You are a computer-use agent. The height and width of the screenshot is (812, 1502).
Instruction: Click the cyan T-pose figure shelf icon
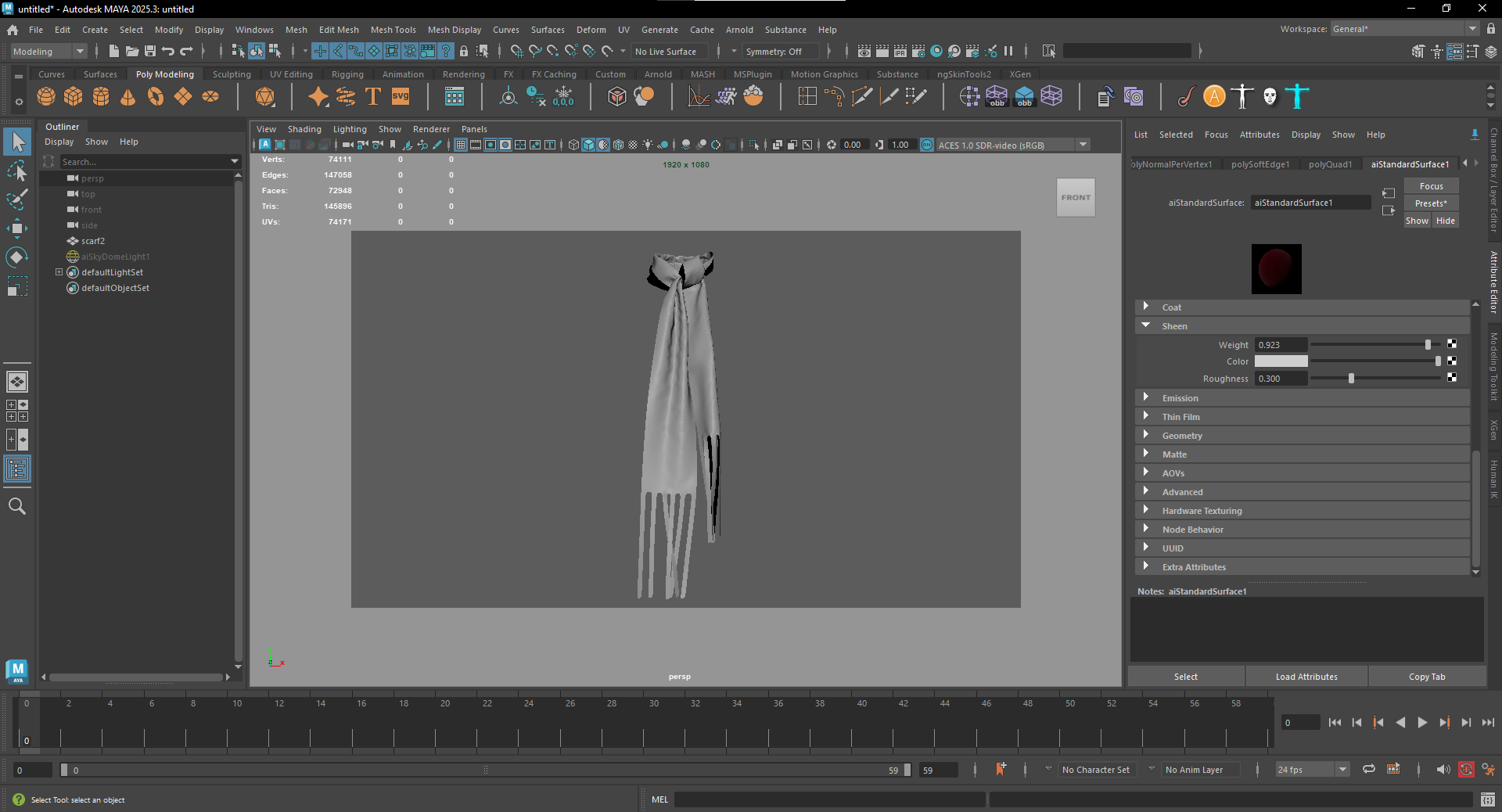coord(1297,96)
